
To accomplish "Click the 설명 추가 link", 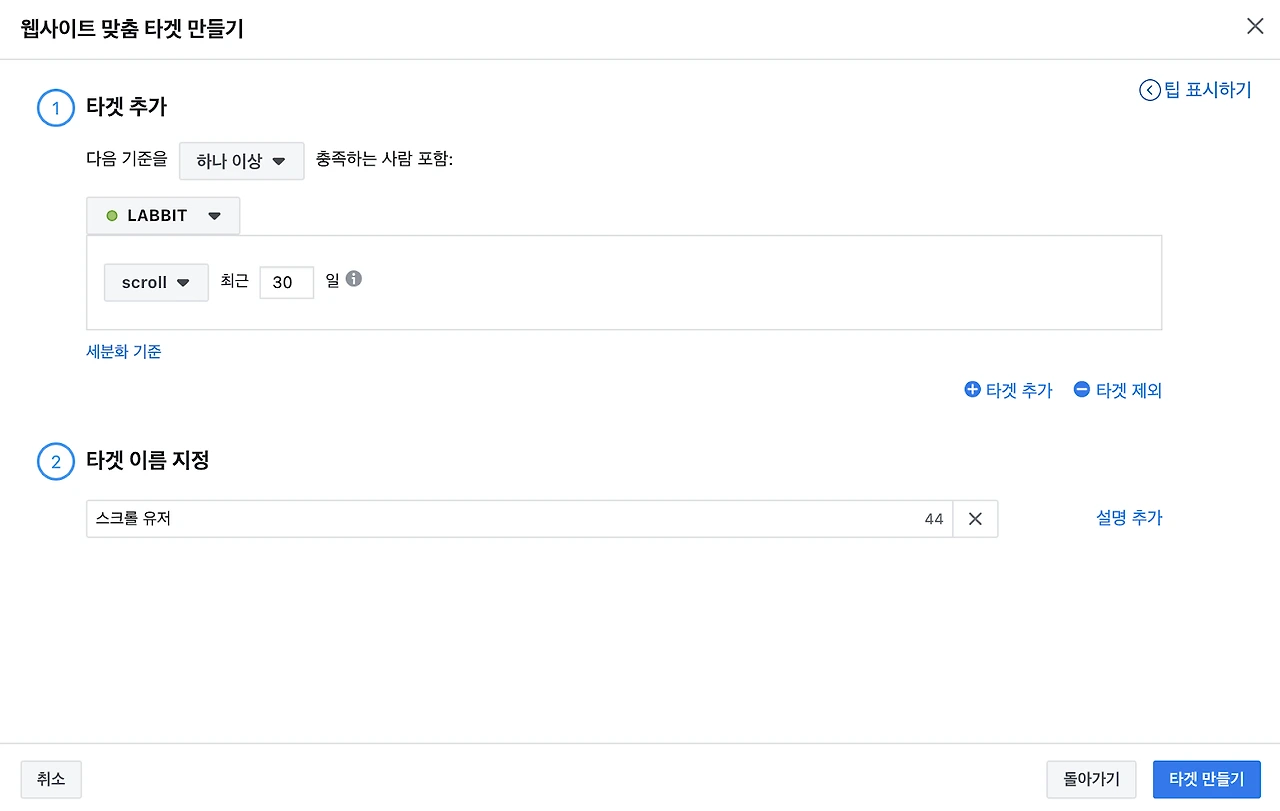I will click(x=1129, y=518).
